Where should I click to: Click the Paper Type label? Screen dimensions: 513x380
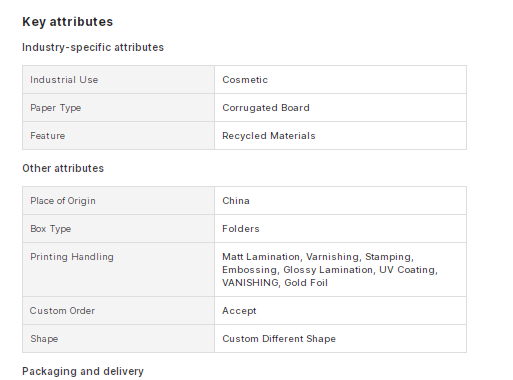56,108
